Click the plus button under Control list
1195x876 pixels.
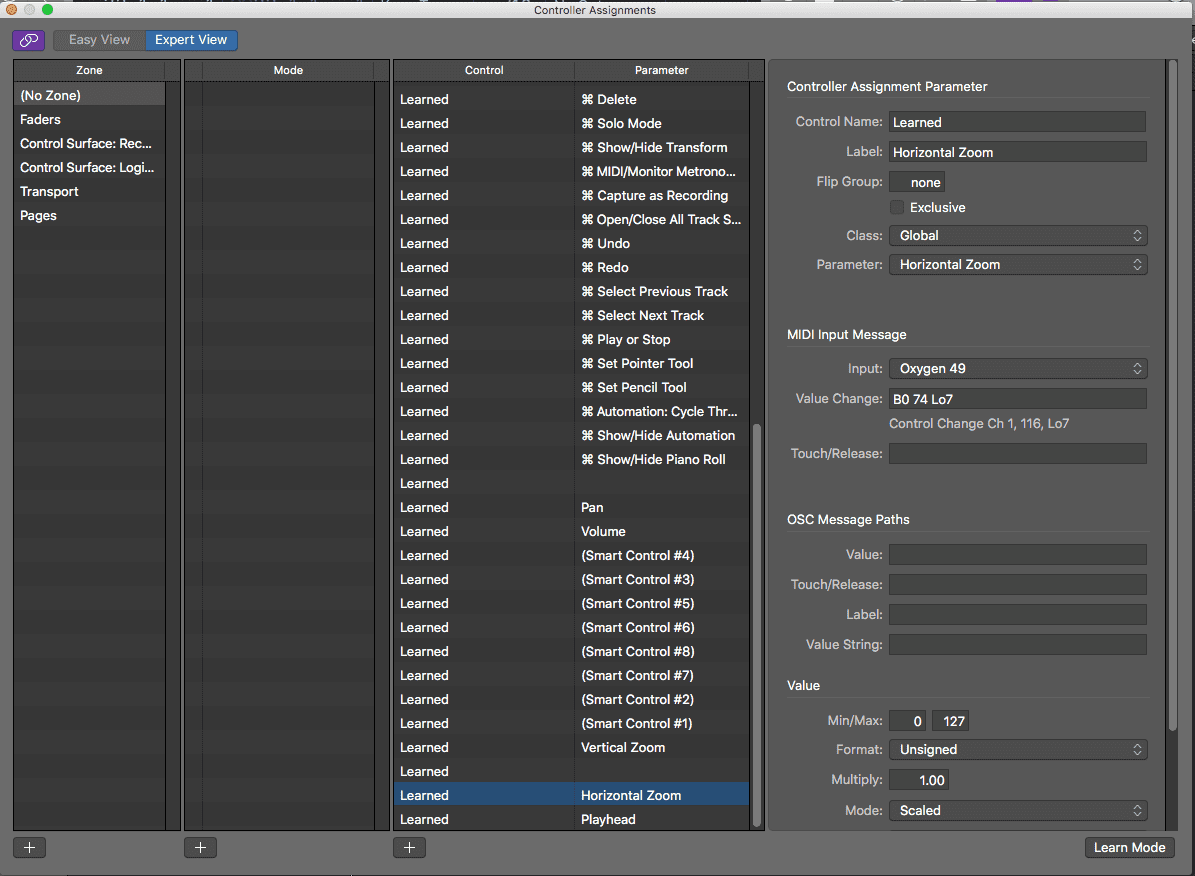(x=409, y=847)
